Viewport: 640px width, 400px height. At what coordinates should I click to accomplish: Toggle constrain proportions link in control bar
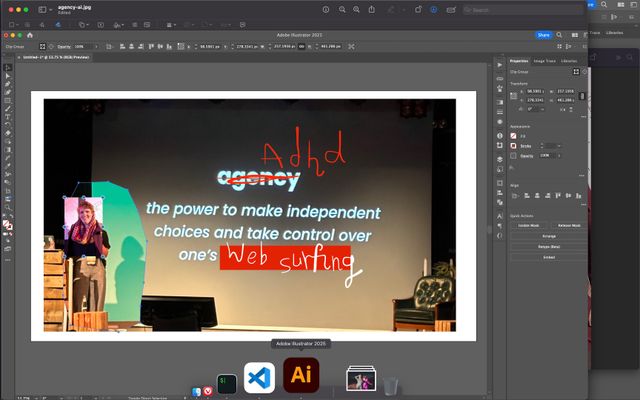[x=302, y=47]
